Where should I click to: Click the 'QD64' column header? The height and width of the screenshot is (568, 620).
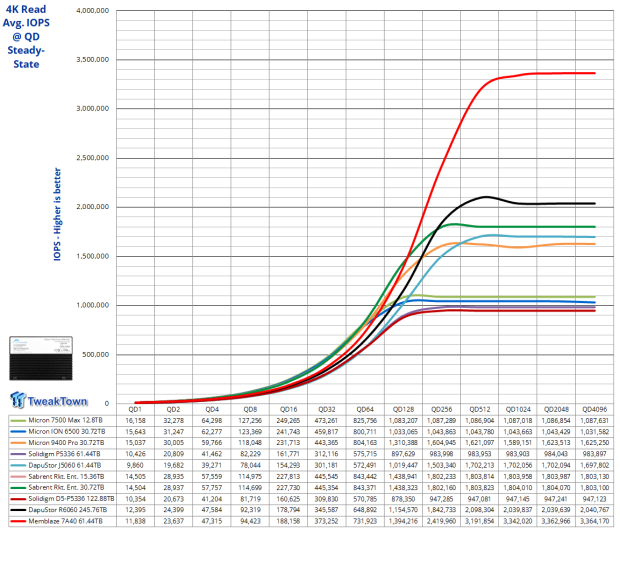pyautogui.click(x=365, y=409)
